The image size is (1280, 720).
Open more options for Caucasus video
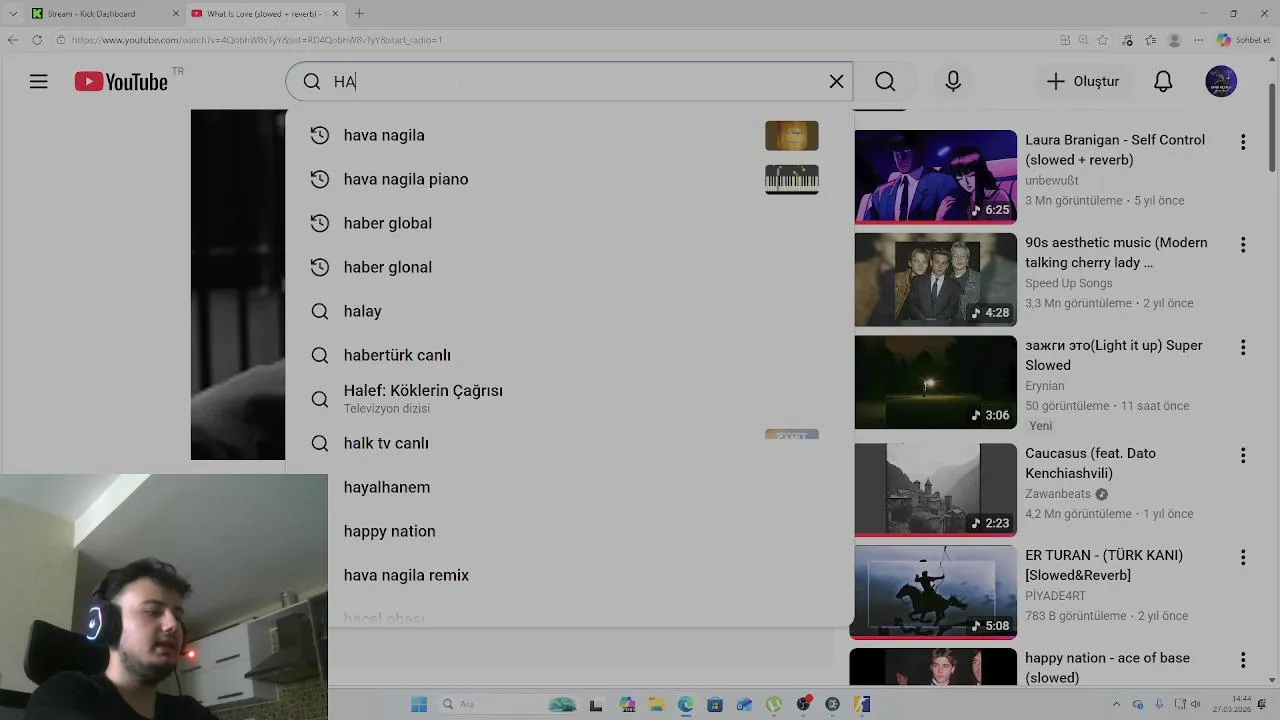pyautogui.click(x=1243, y=455)
